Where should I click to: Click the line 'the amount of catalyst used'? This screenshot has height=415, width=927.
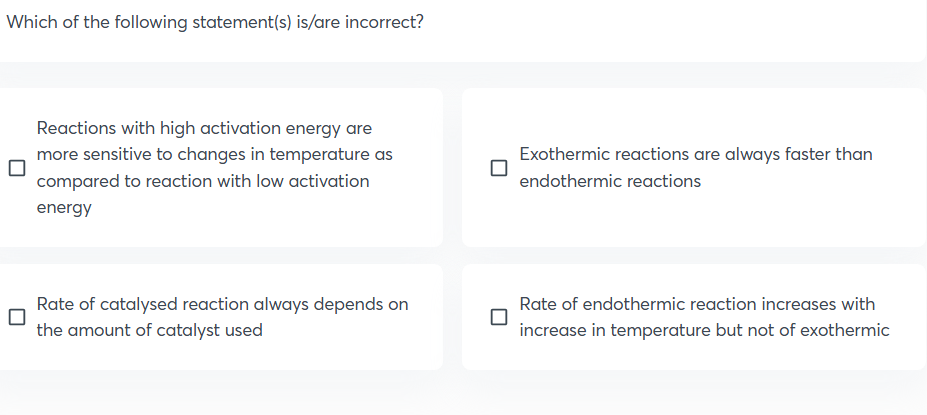coord(150,330)
